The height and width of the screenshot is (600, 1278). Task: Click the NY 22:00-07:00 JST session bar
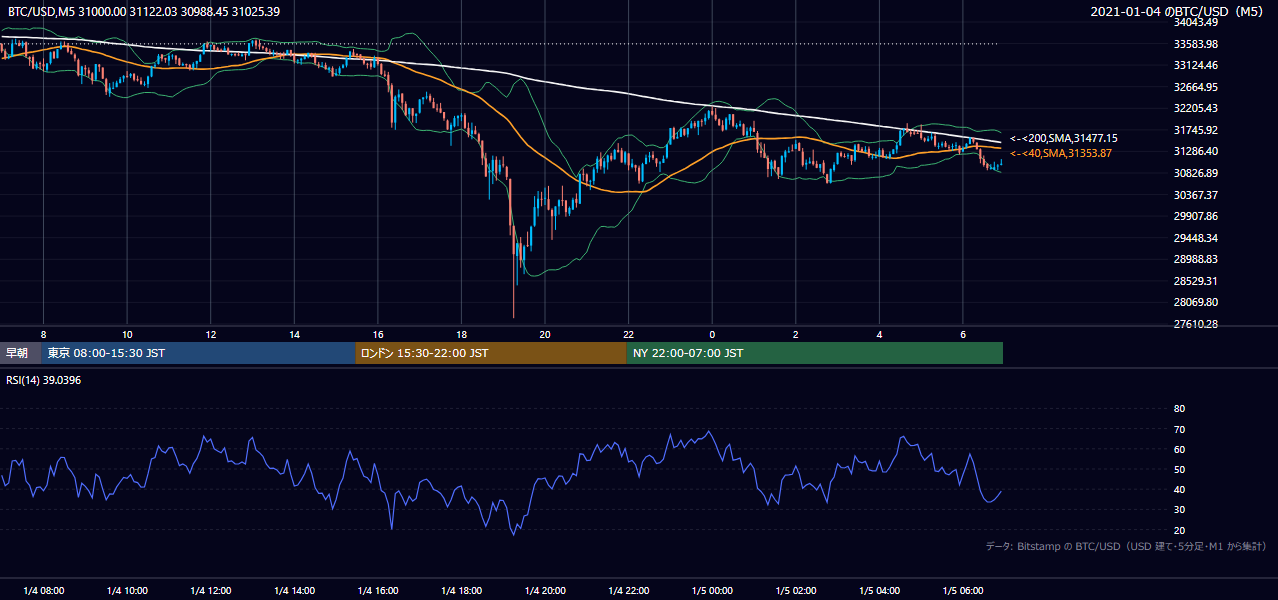point(815,353)
